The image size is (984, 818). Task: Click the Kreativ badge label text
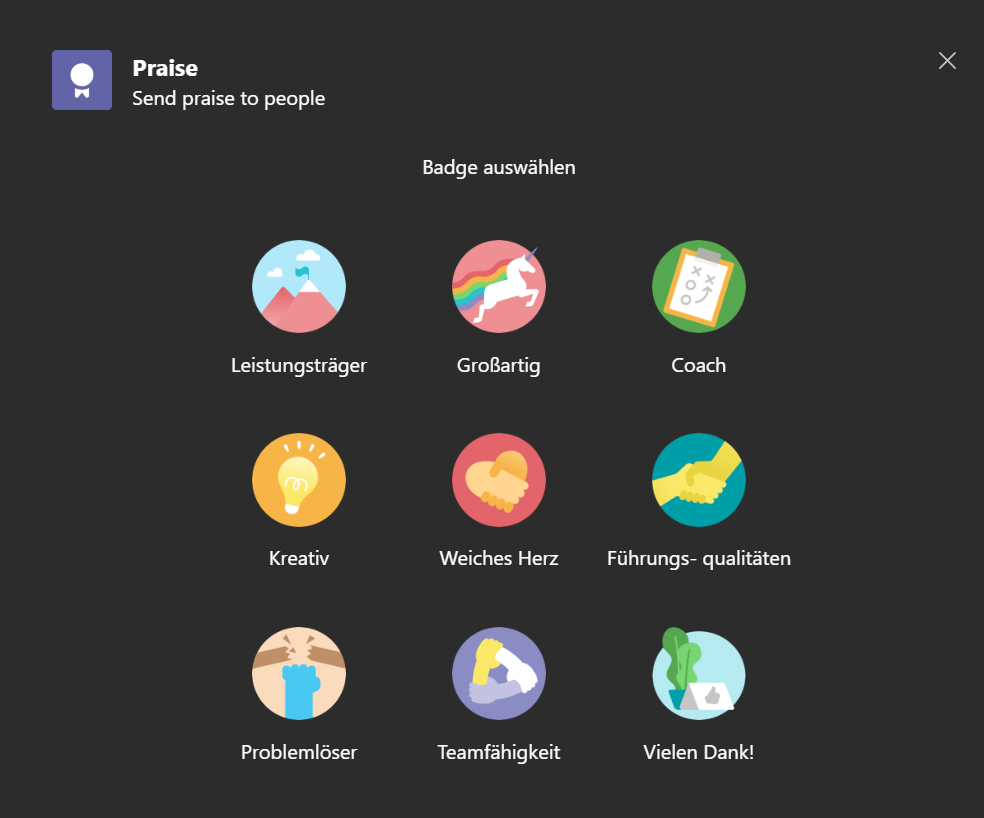point(299,558)
